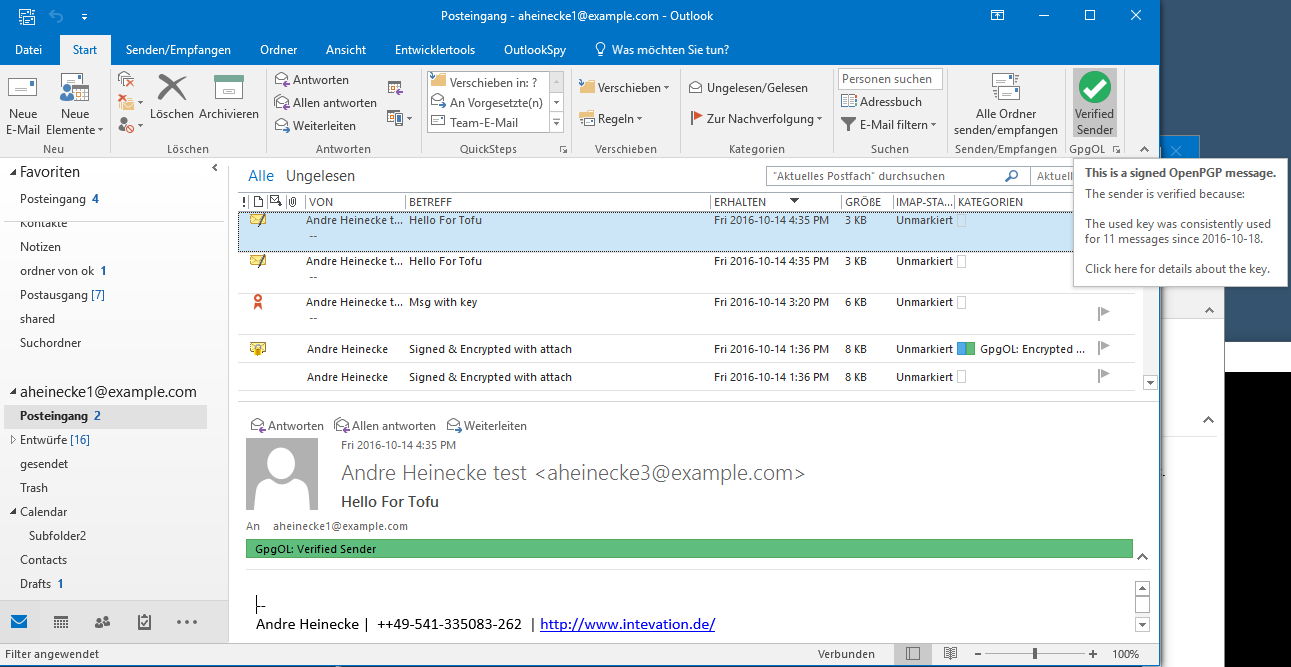Click Alle Ordner senden/empfangen

click(1005, 104)
